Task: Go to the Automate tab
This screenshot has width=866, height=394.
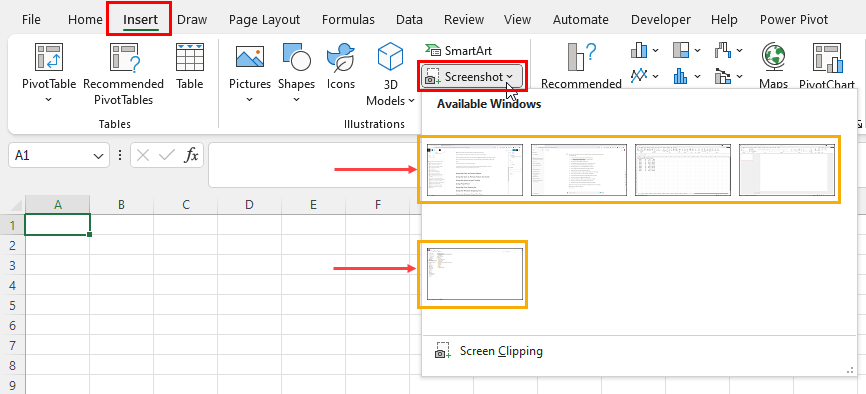Action: pos(580,20)
